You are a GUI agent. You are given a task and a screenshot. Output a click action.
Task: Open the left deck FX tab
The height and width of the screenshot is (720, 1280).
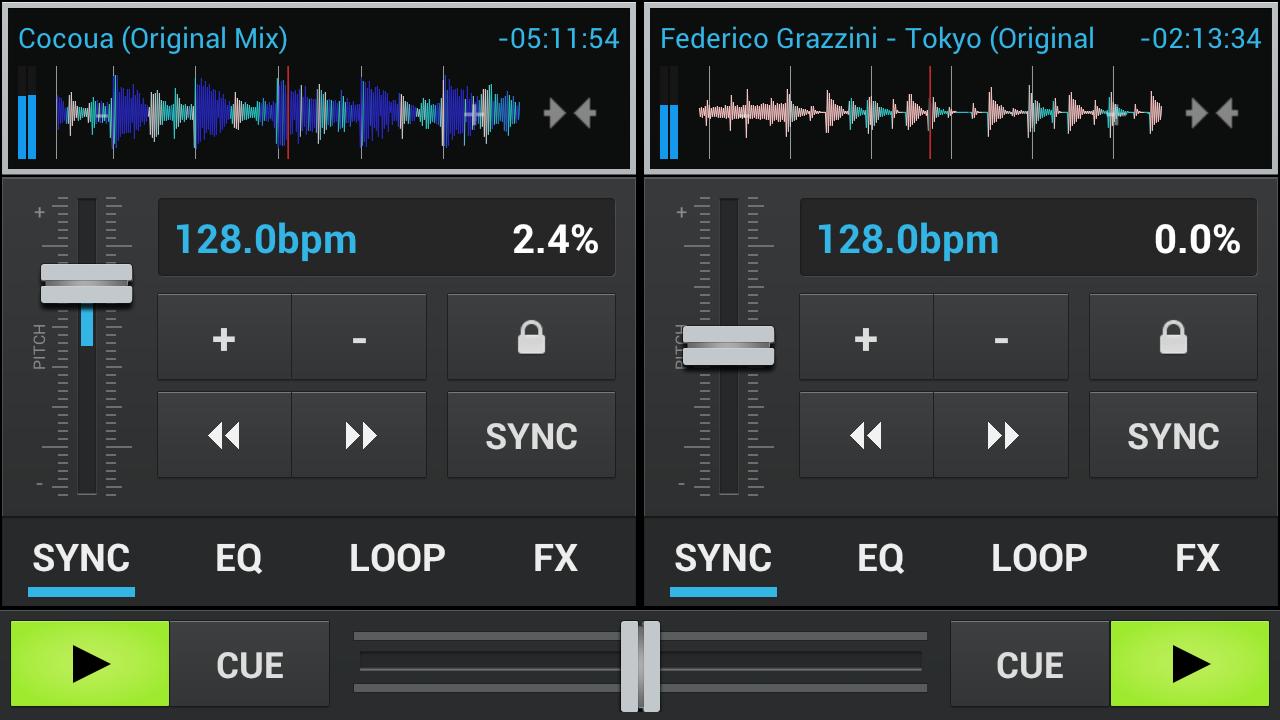[555, 558]
